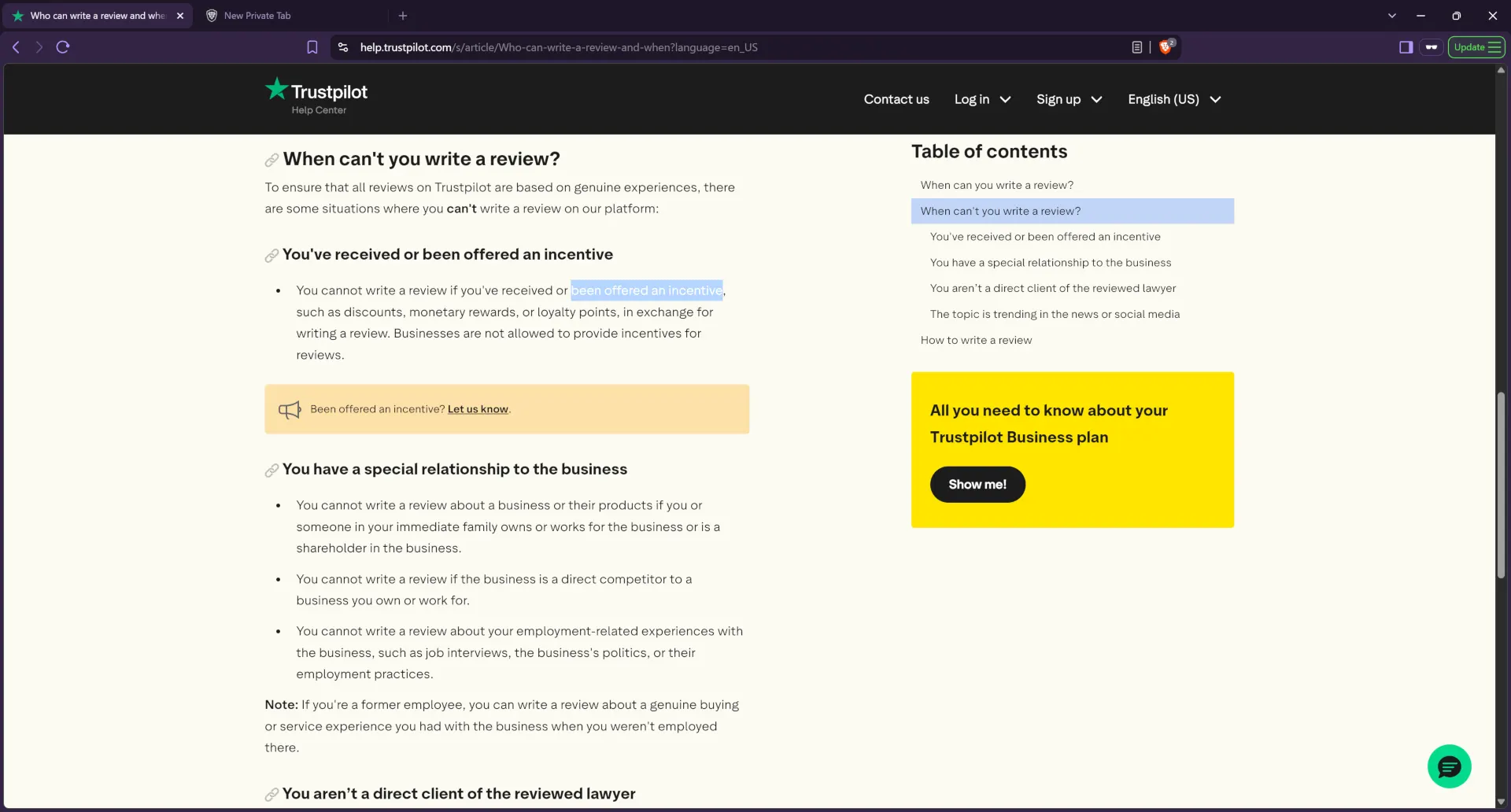Copy anchor link for 'When can't you write a review?'
This screenshot has height=812, width=1511.
pyautogui.click(x=272, y=160)
